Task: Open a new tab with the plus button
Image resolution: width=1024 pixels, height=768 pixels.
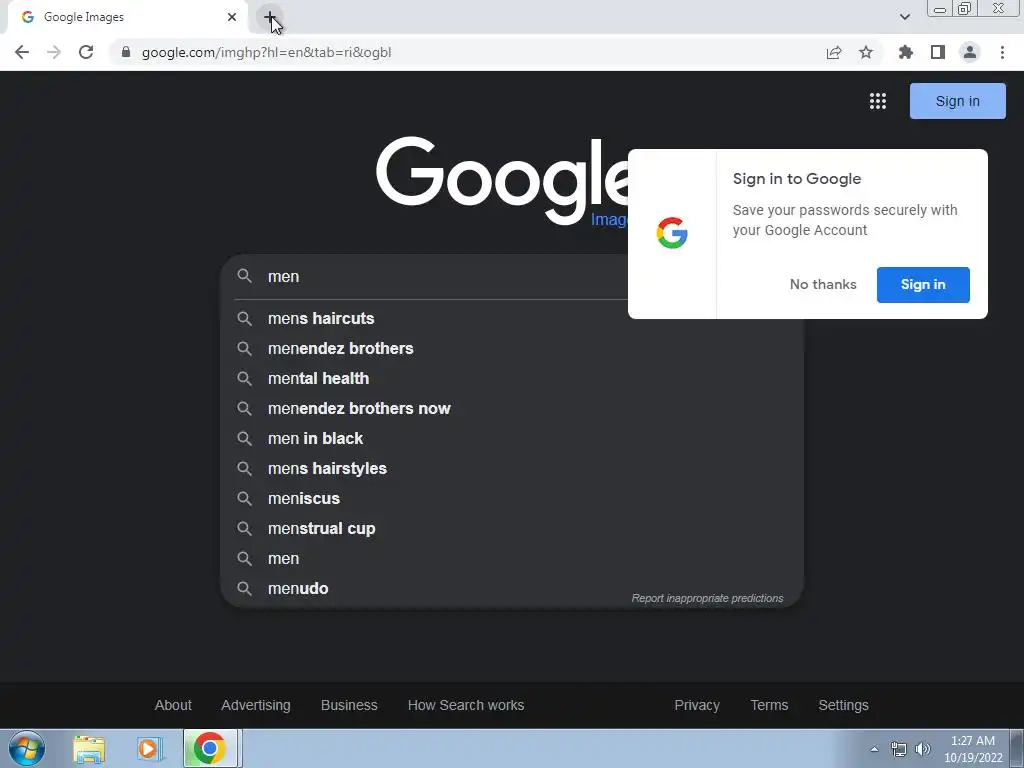Action: click(270, 17)
